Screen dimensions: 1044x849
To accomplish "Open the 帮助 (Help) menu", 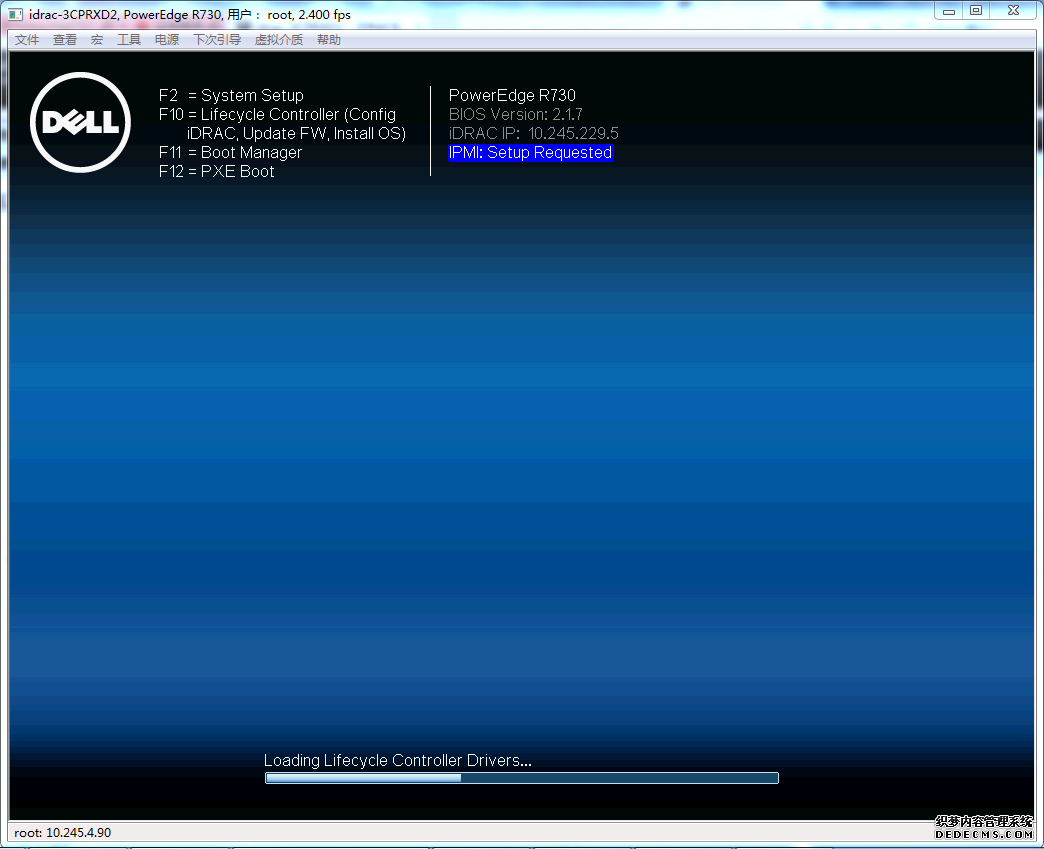I will [x=329, y=40].
